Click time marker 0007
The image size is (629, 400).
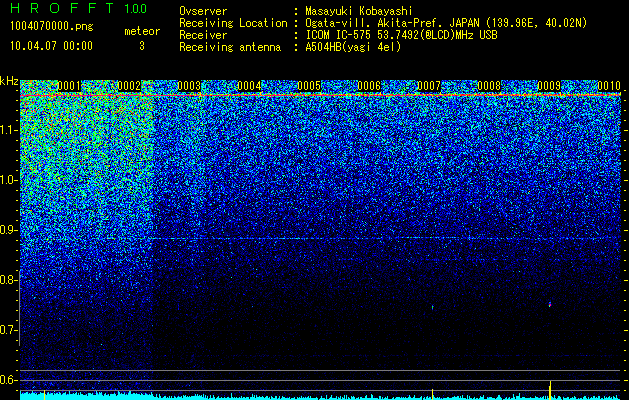(429, 86)
